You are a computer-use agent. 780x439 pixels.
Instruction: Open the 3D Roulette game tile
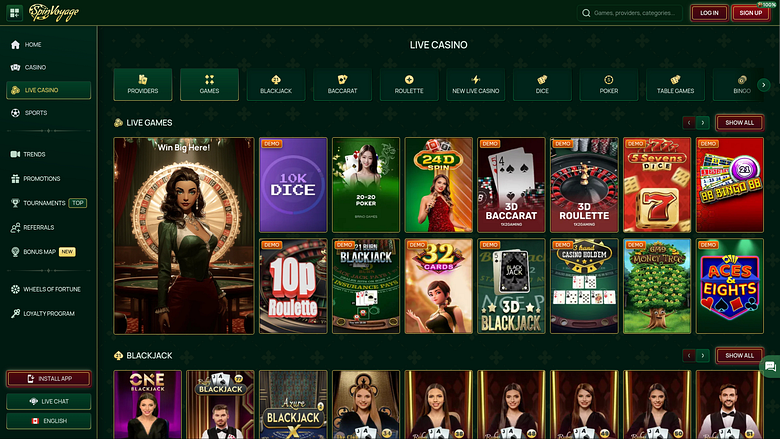point(584,185)
